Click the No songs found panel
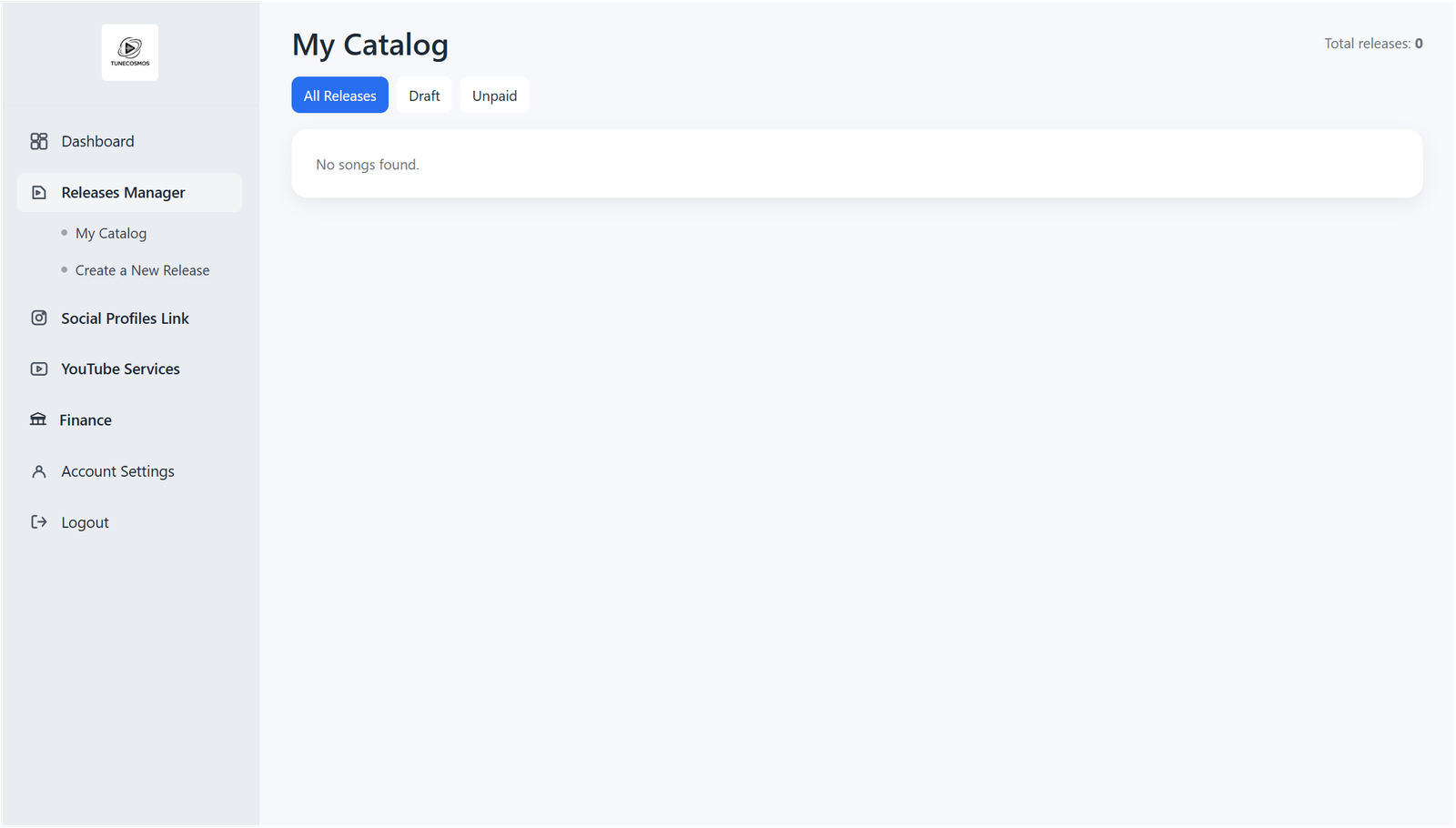The image size is (1456, 828). coord(856,164)
